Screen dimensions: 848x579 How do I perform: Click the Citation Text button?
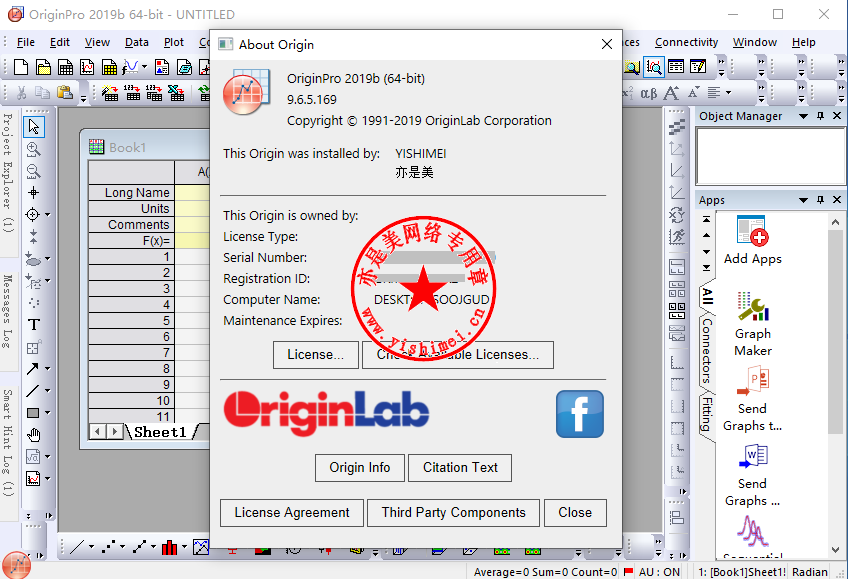tap(460, 468)
